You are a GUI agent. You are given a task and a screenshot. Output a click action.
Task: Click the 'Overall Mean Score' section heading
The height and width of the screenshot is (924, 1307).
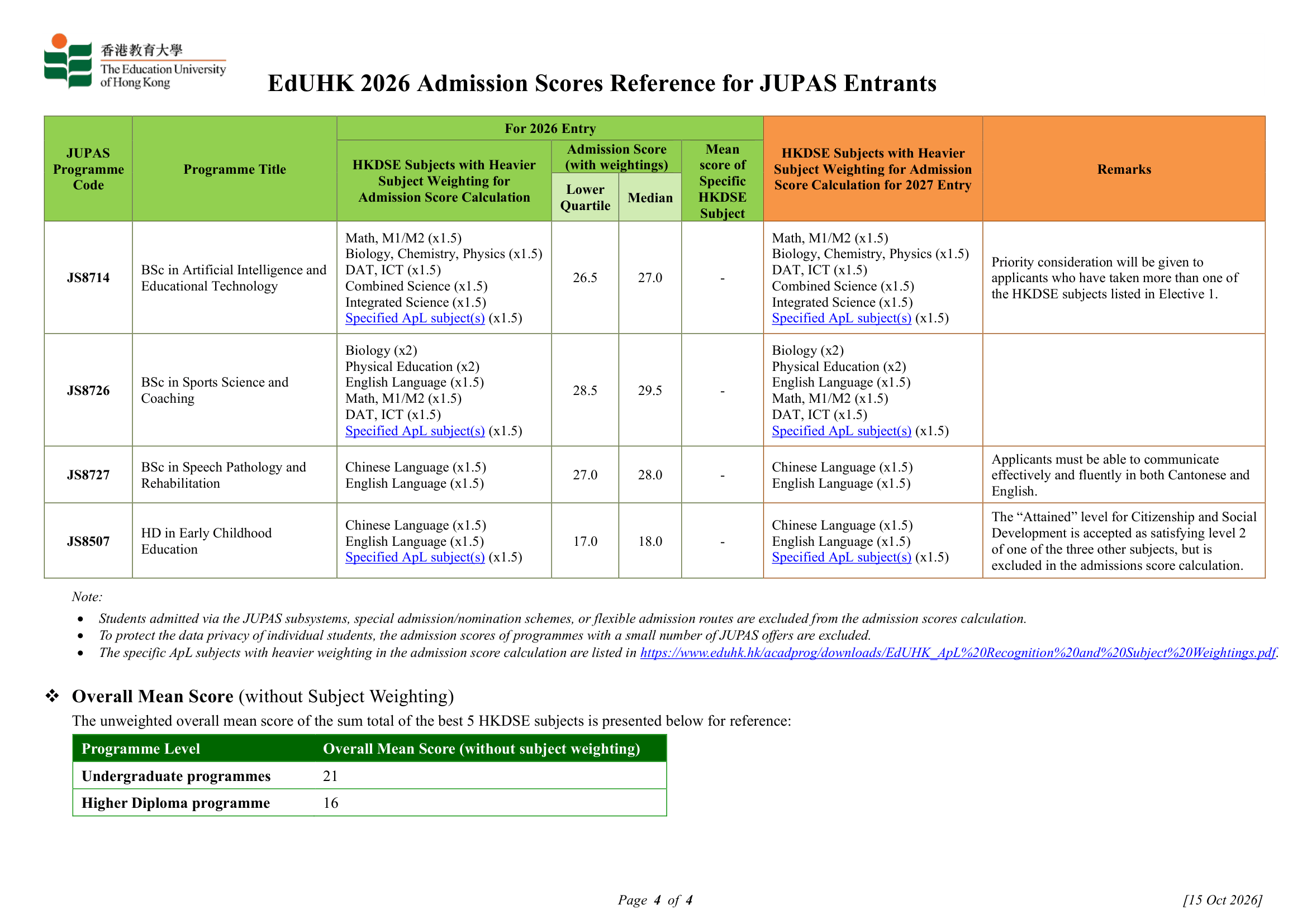(x=263, y=697)
